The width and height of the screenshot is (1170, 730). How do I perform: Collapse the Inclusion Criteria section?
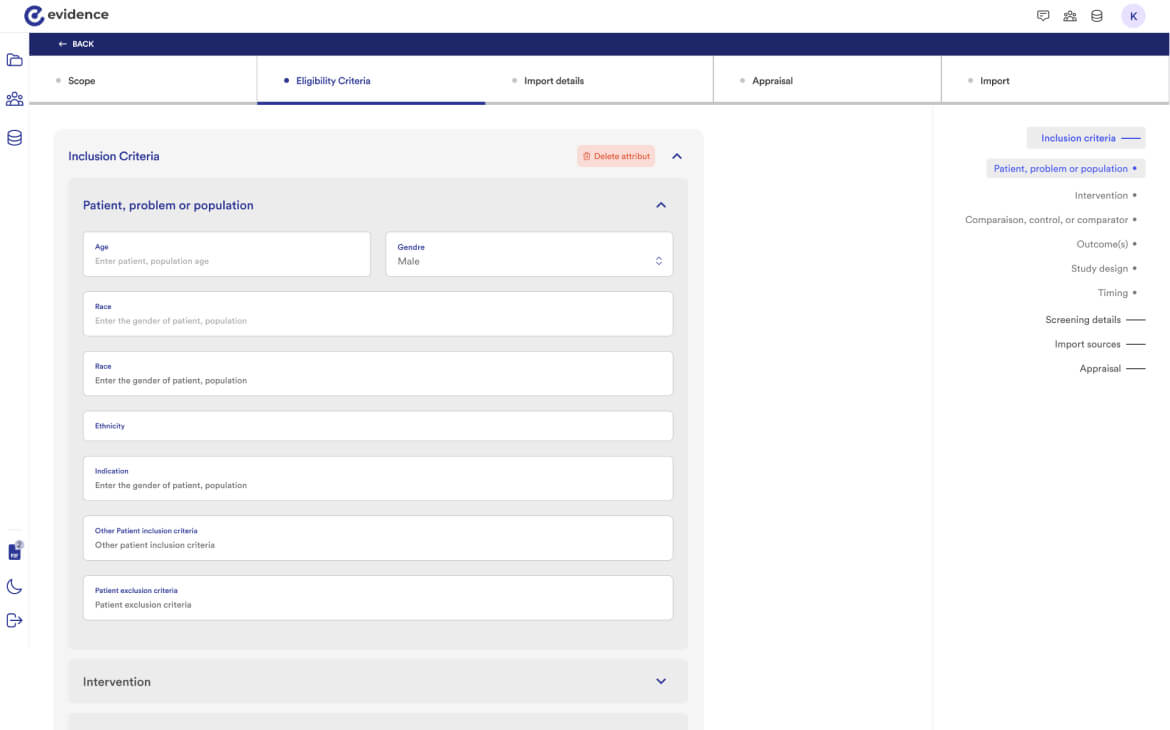point(677,156)
